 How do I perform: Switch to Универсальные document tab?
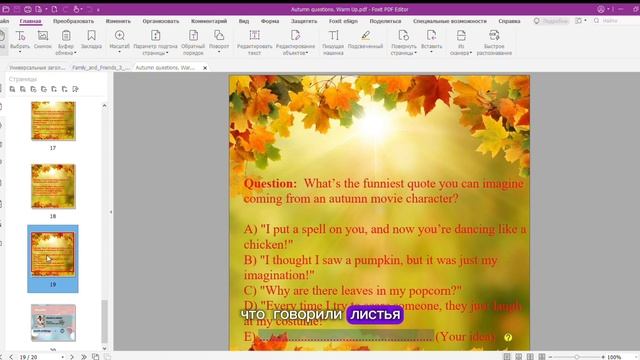tap(37, 68)
